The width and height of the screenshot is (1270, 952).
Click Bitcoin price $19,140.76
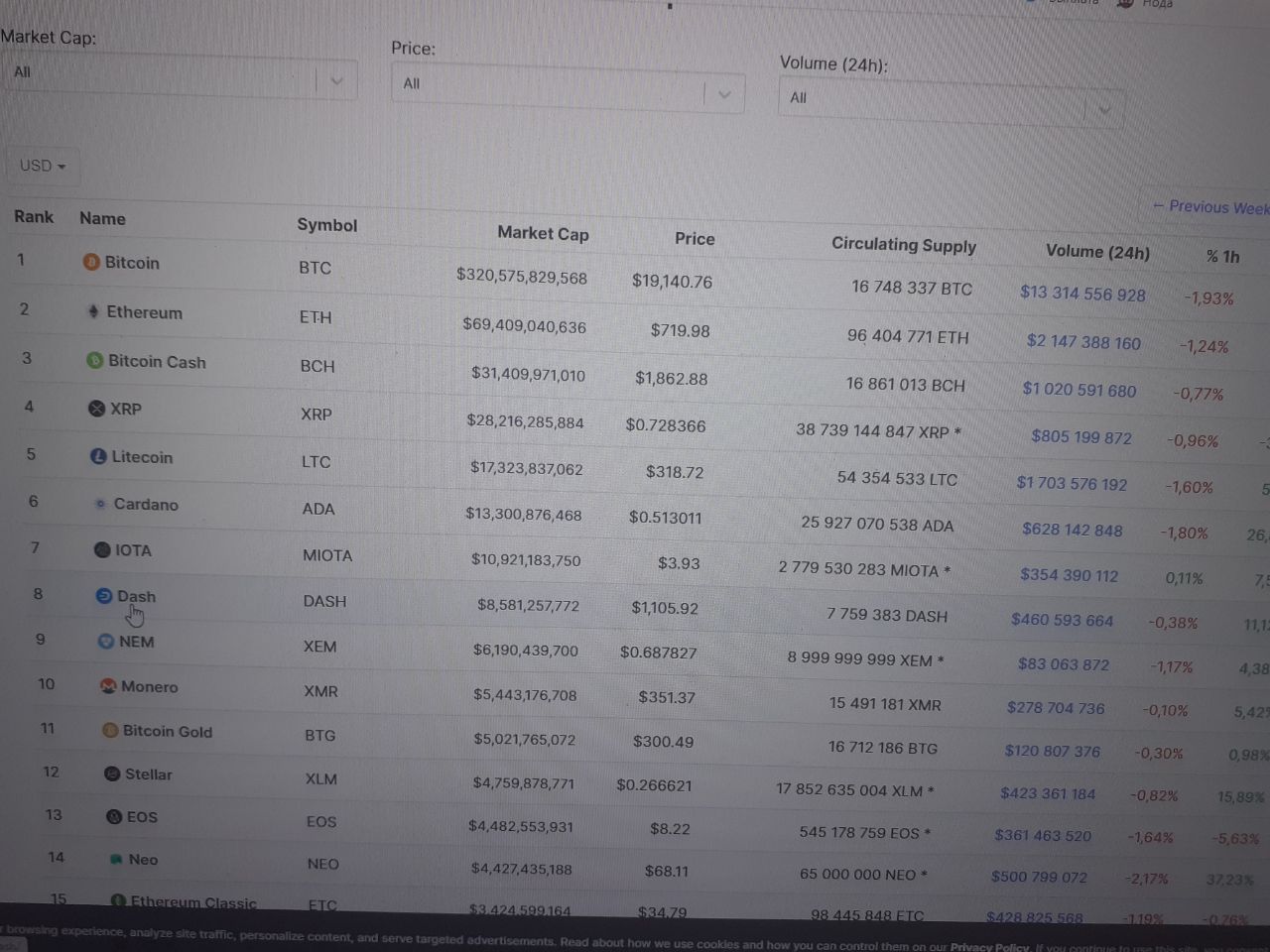672,281
